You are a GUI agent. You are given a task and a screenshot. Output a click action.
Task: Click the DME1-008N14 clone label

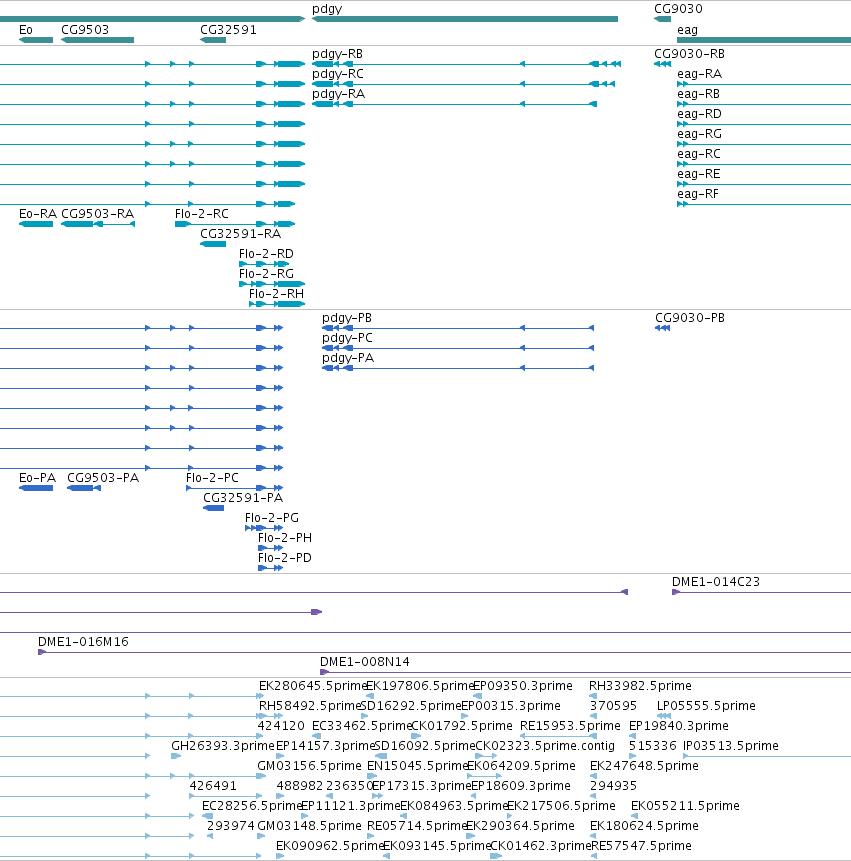pos(365,662)
